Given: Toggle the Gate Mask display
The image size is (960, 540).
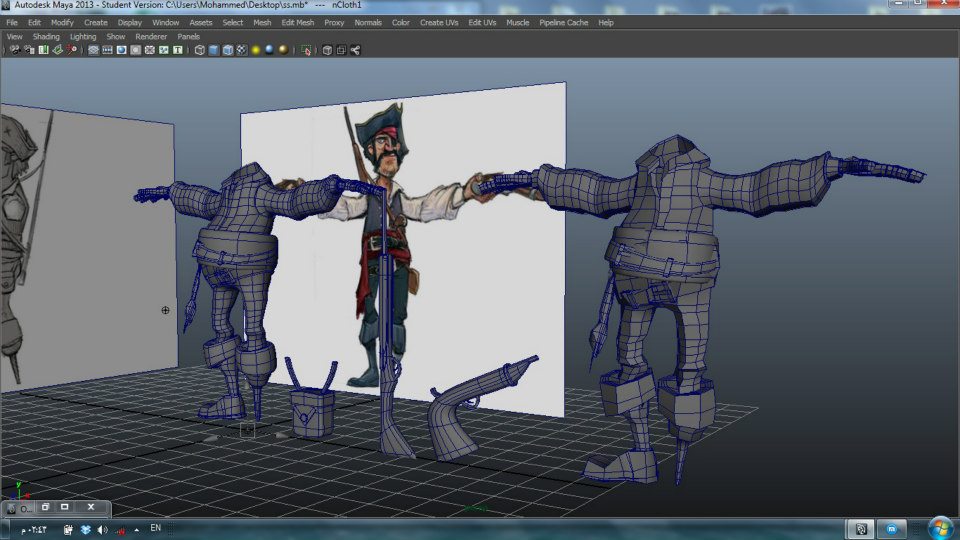Looking at the screenshot, I should pyautogui.click(x=135, y=50).
